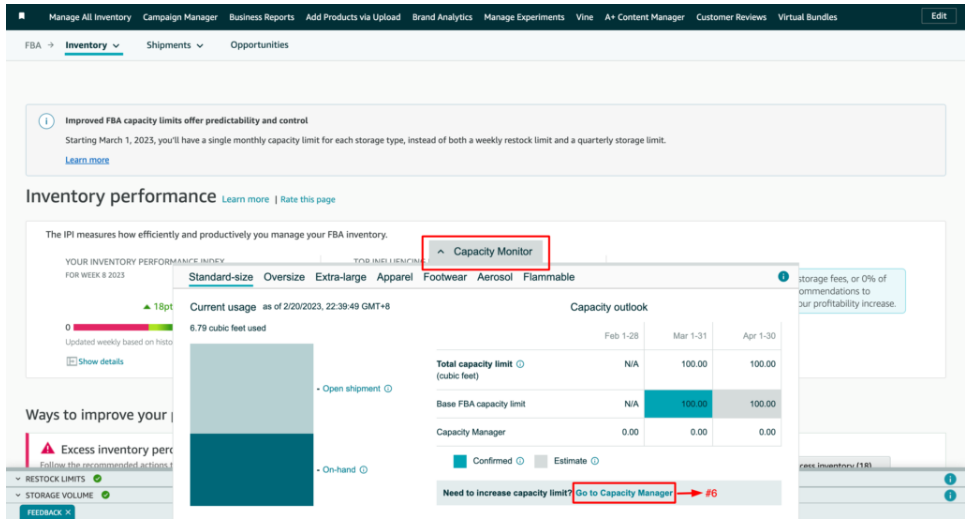Click On-hand link
The width and height of the screenshot is (975, 526).
coord(339,469)
